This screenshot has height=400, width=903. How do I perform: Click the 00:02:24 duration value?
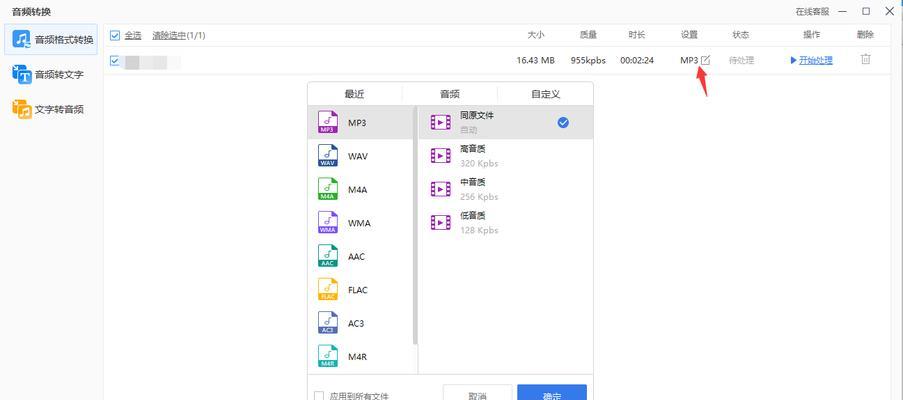pyautogui.click(x=637, y=60)
